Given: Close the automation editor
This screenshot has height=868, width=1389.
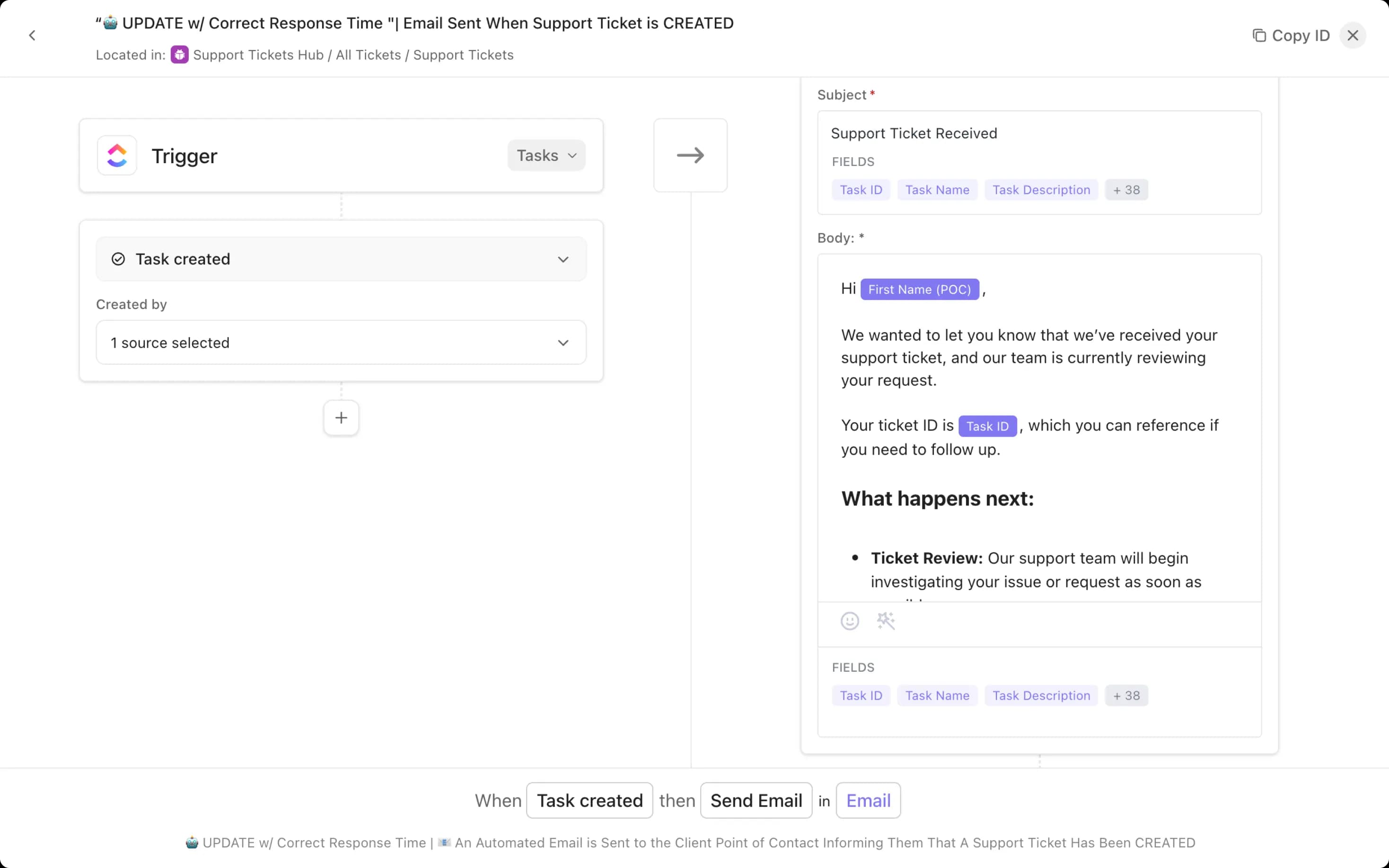Looking at the screenshot, I should coord(1353,35).
